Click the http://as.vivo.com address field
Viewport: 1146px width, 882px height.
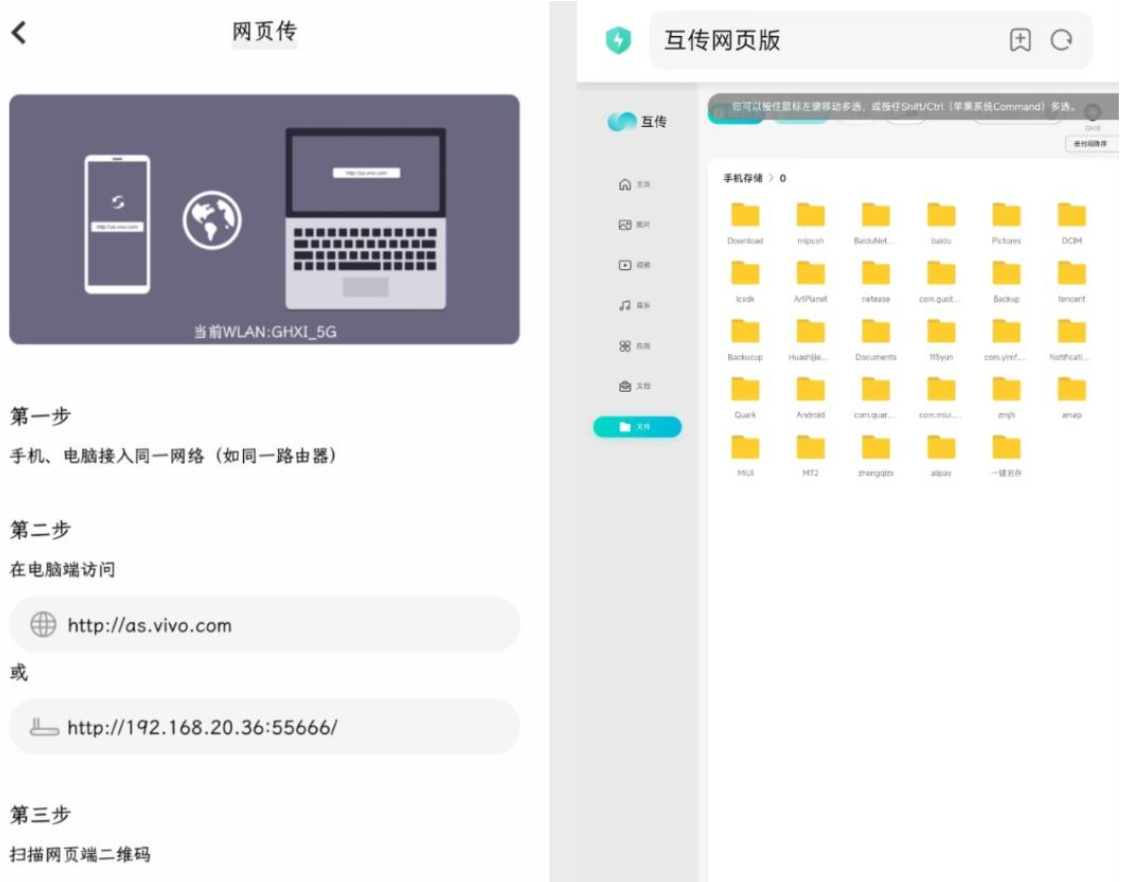click(264, 625)
